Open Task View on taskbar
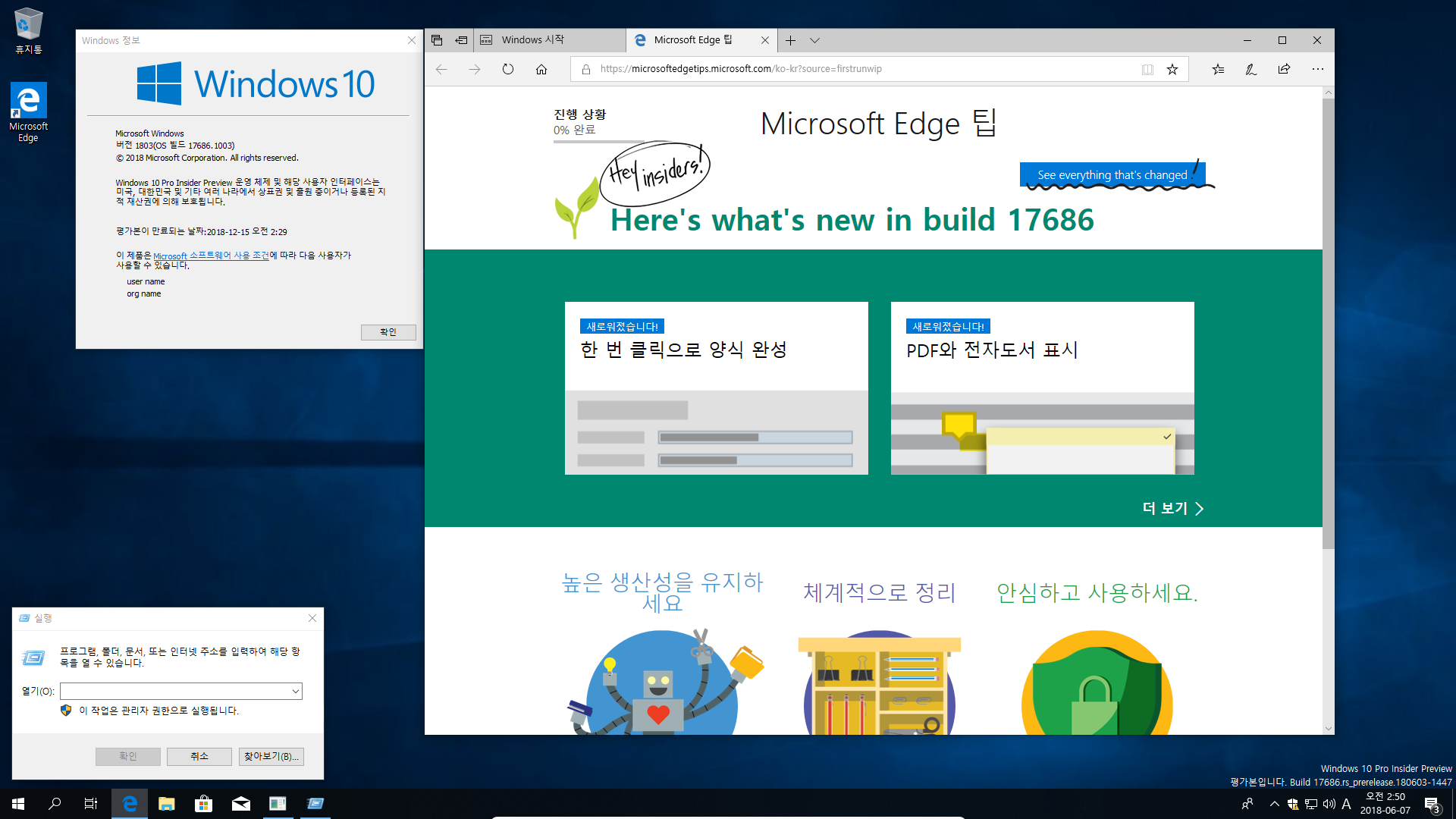Screen dimensions: 1456x819 point(91,804)
